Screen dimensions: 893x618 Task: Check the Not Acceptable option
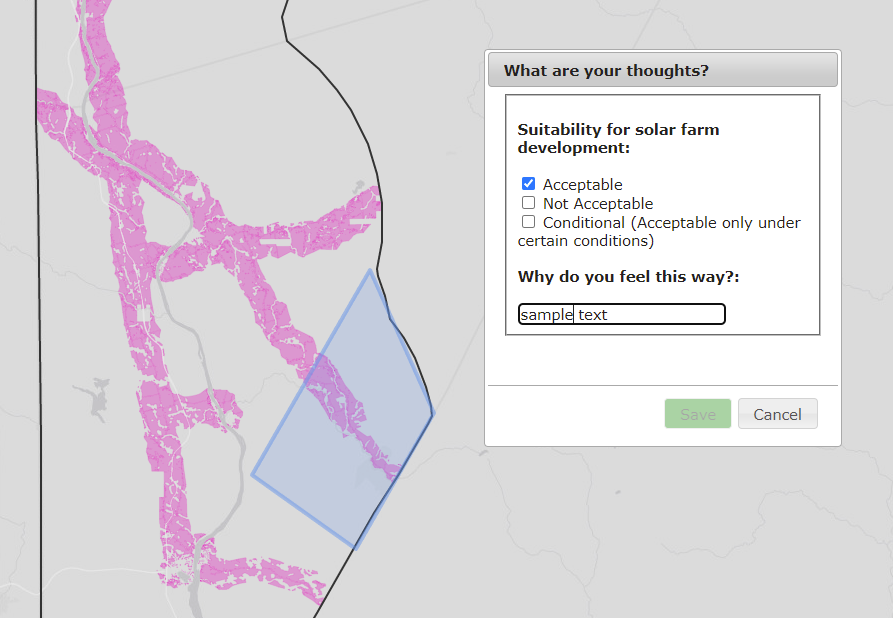click(x=528, y=202)
